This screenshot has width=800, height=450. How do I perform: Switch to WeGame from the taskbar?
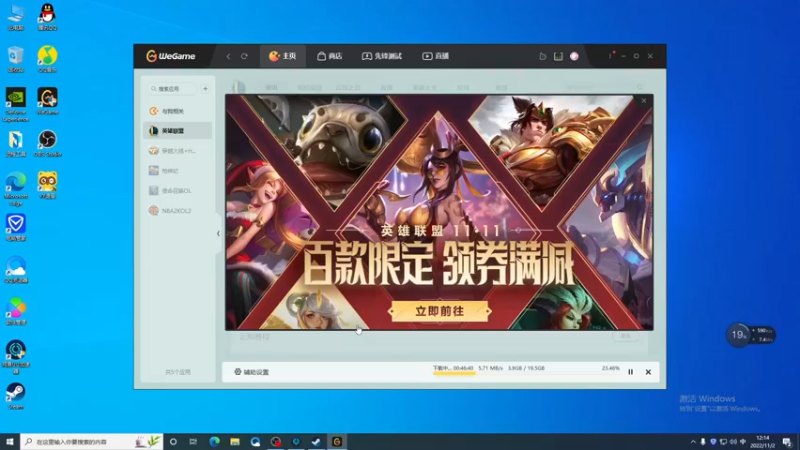(337, 442)
